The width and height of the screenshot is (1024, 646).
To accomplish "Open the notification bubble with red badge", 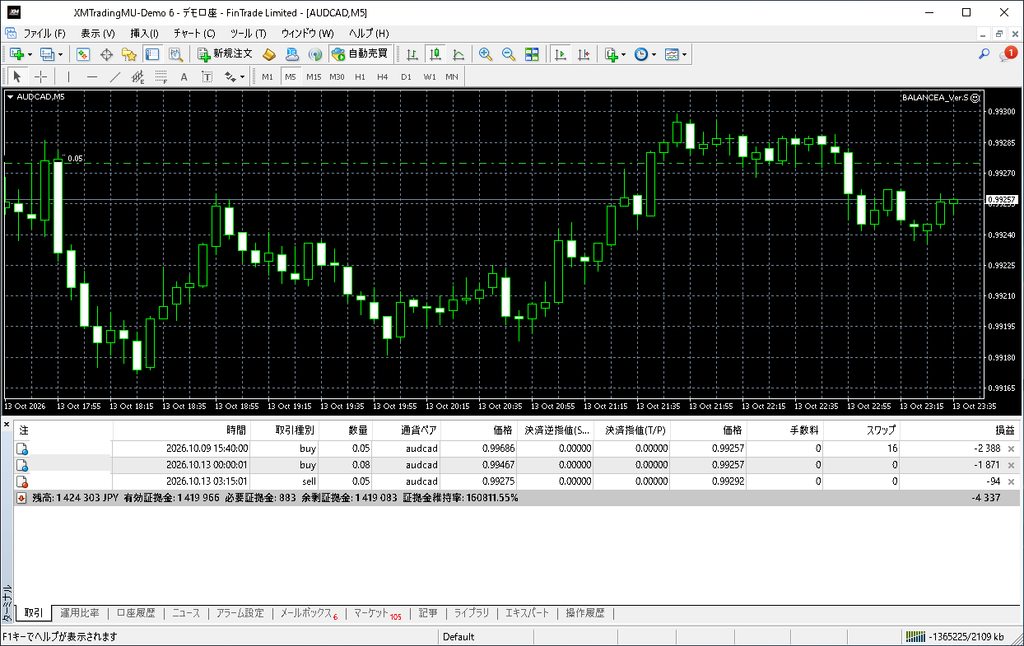I will coord(1008,54).
